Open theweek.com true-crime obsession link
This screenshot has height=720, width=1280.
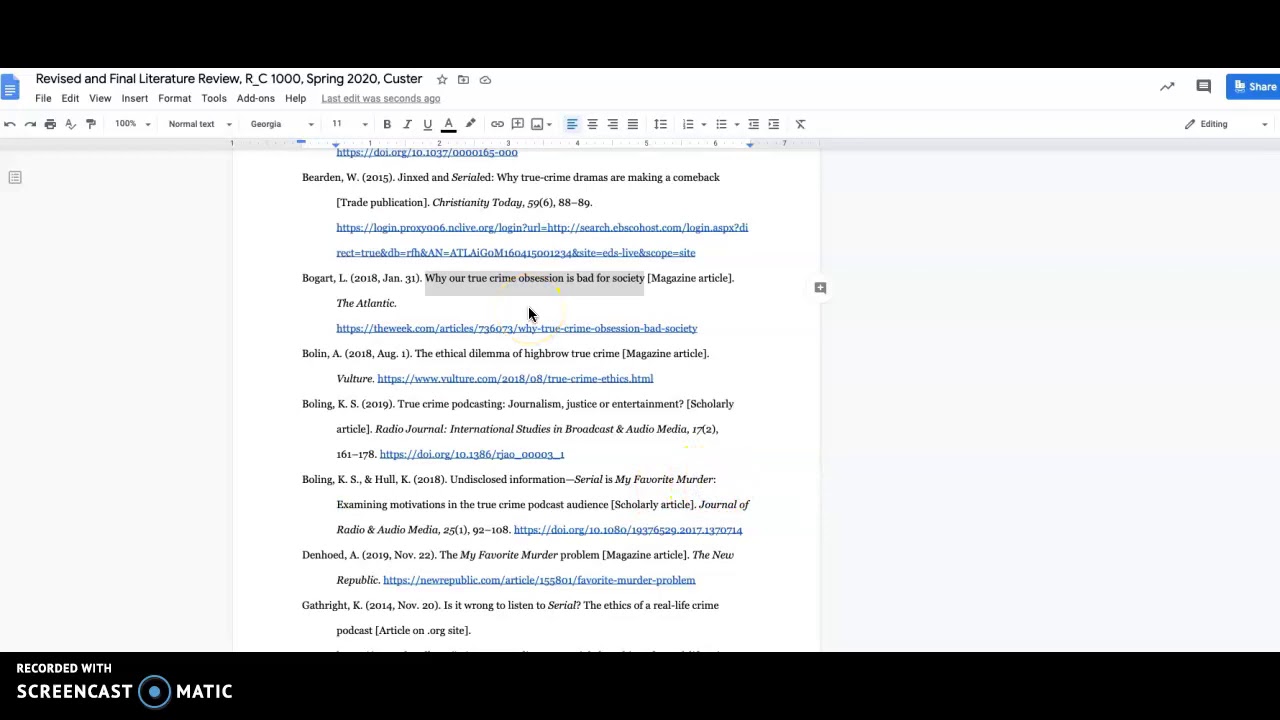pos(517,328)
